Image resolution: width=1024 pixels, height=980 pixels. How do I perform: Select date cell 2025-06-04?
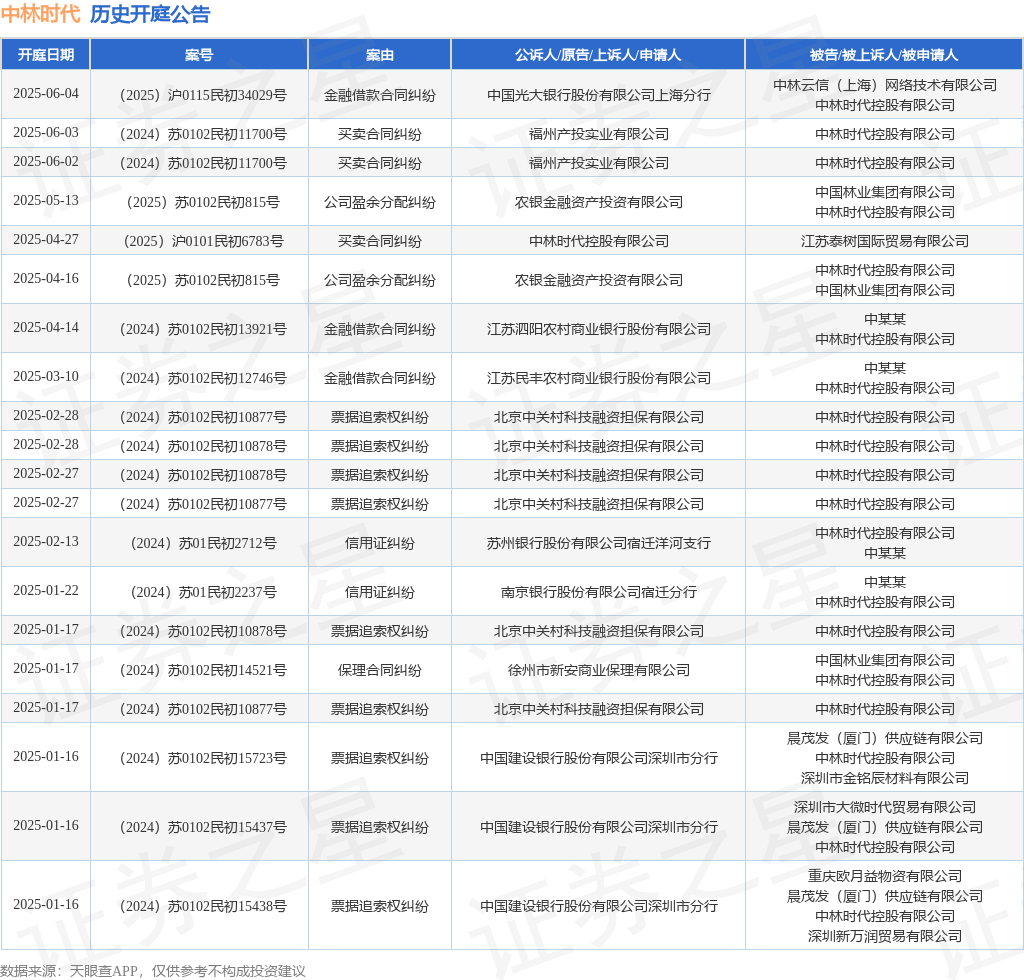click(x=46, y=93)
